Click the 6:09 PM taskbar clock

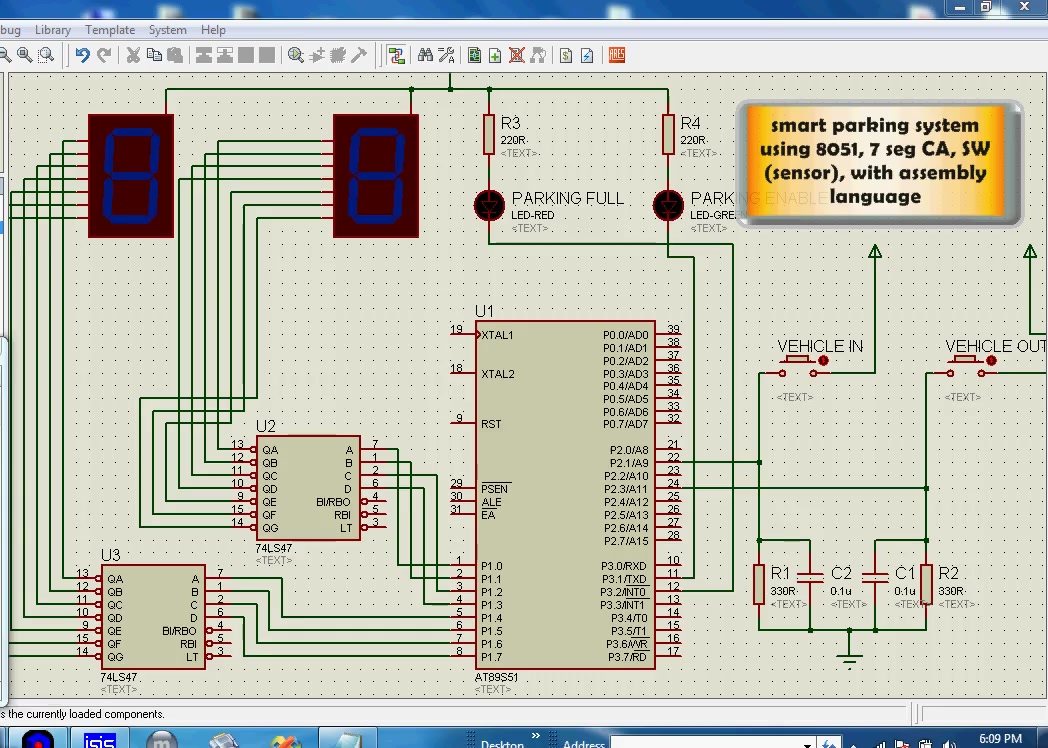pos(1001,739)
